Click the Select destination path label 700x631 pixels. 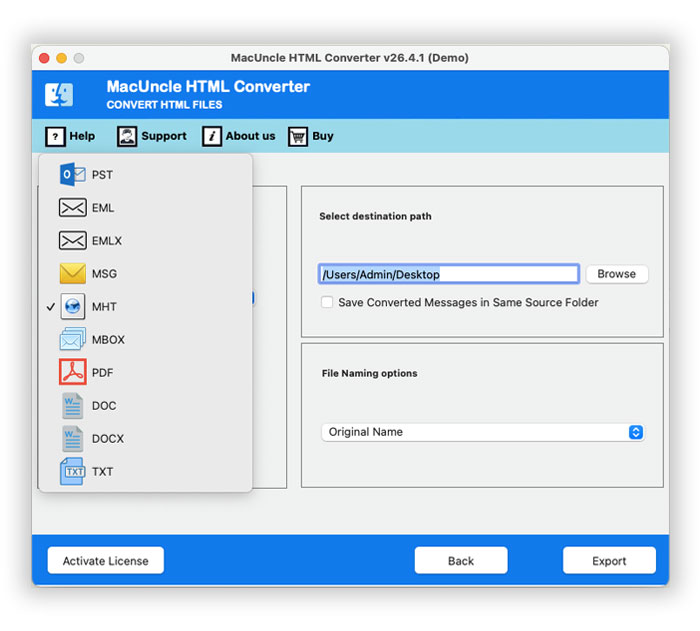tap(375, 216)
